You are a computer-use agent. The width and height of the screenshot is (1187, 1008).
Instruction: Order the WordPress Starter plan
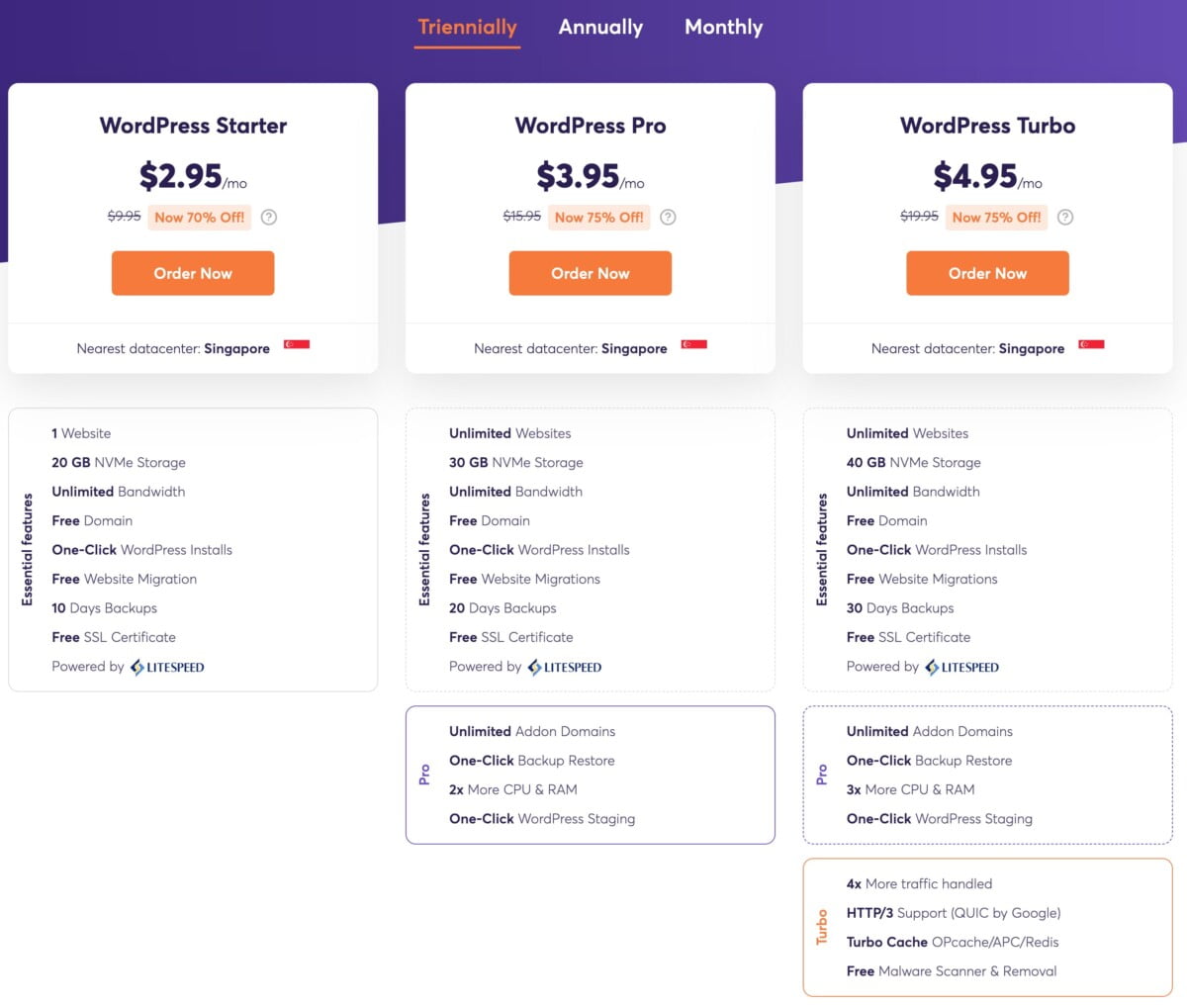(193, 273)
